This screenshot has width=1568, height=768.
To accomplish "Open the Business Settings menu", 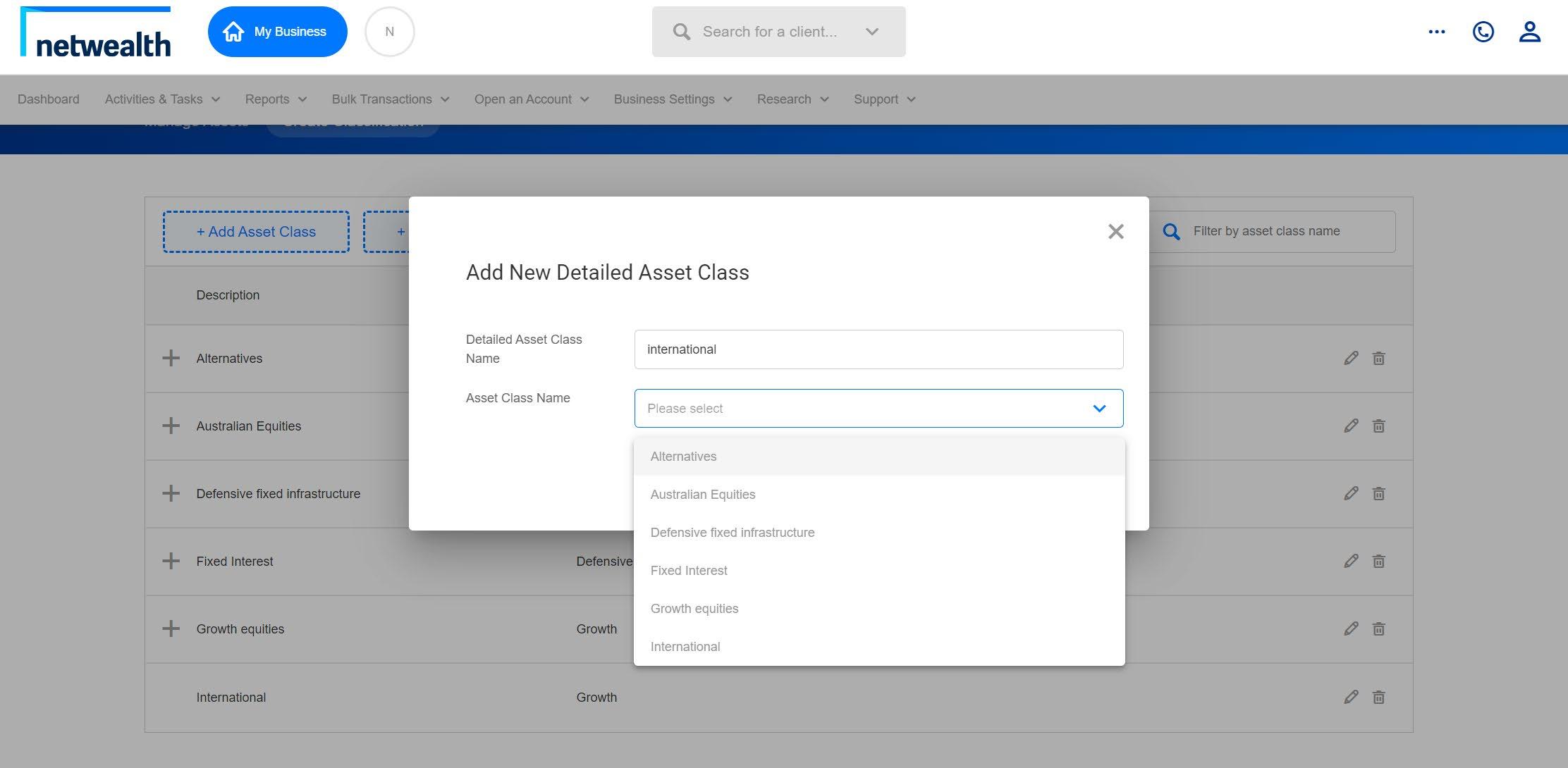I will 672,99.
